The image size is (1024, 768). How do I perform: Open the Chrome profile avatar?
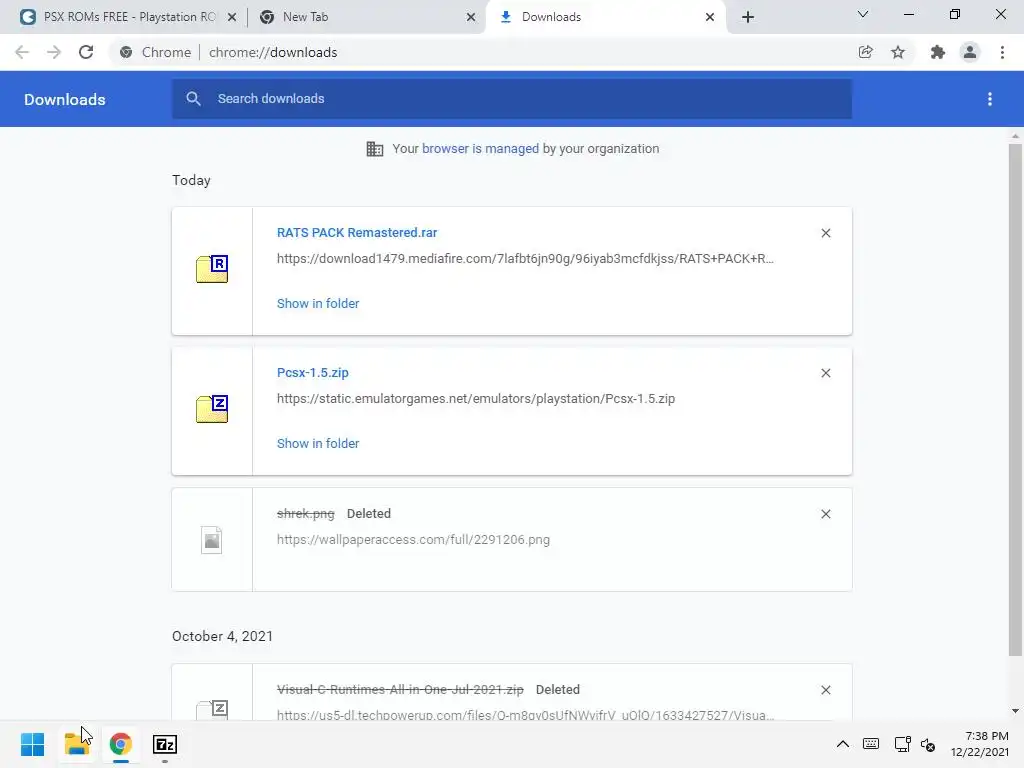pos(970,52)
